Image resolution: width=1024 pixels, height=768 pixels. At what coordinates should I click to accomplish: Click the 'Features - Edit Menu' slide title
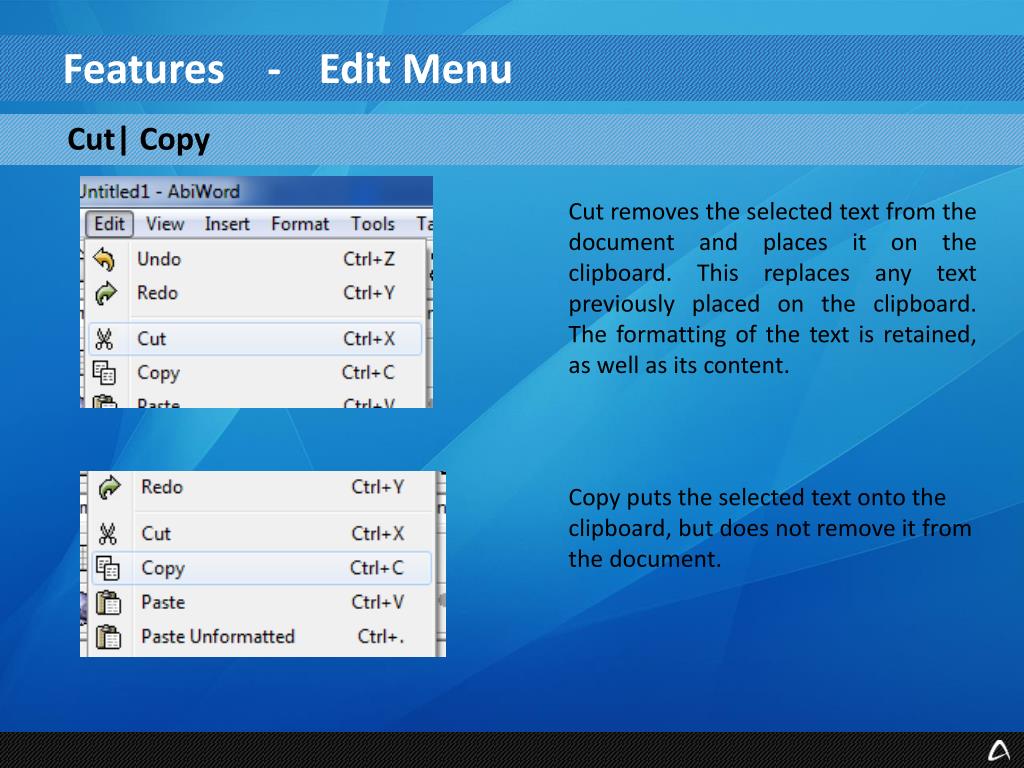(x=287, y=69)
